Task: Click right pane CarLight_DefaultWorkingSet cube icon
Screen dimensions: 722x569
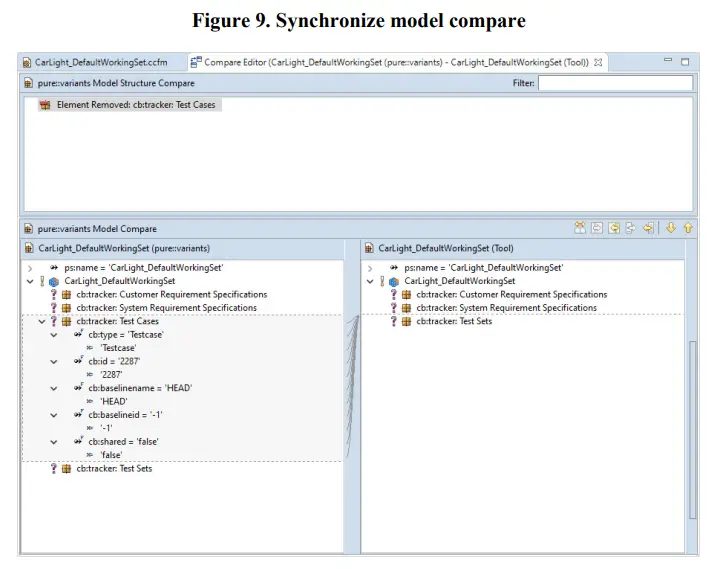Action: (x=394, y=281)
